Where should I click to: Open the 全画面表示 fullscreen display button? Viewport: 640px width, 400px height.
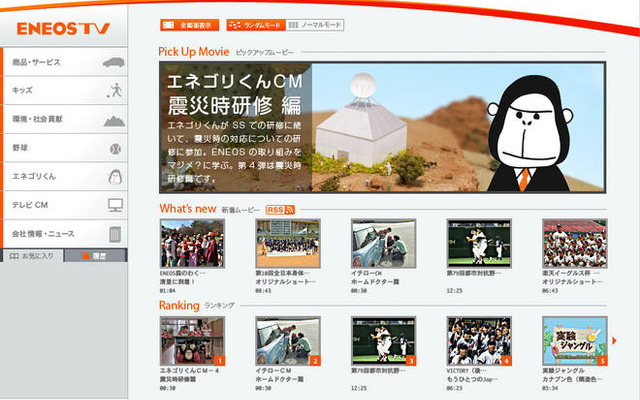tap(189, 25)
